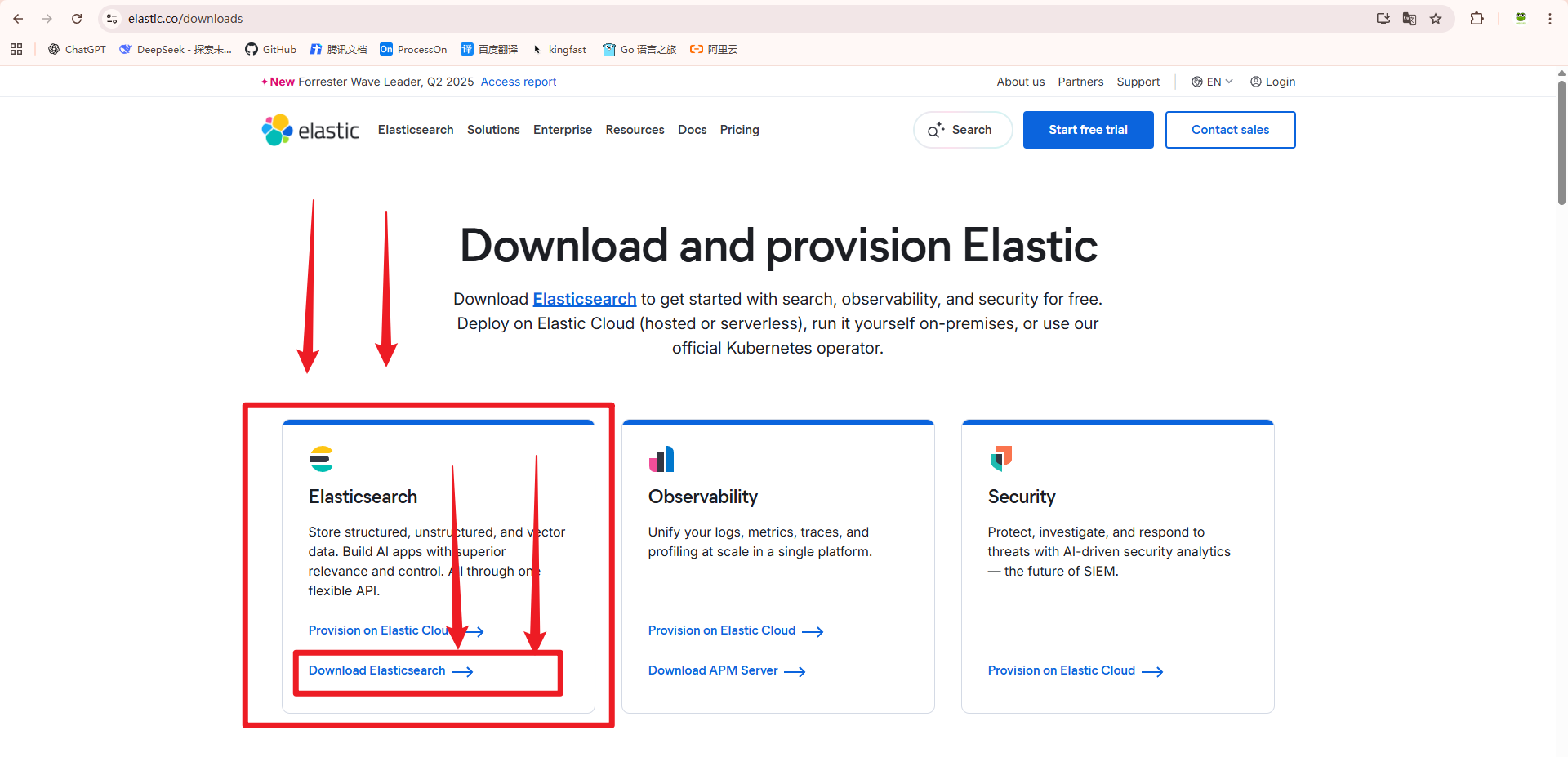Screen dimensions: 1568x757
Task: Open the browser profile avatar
Action: tap(1521, 19)
